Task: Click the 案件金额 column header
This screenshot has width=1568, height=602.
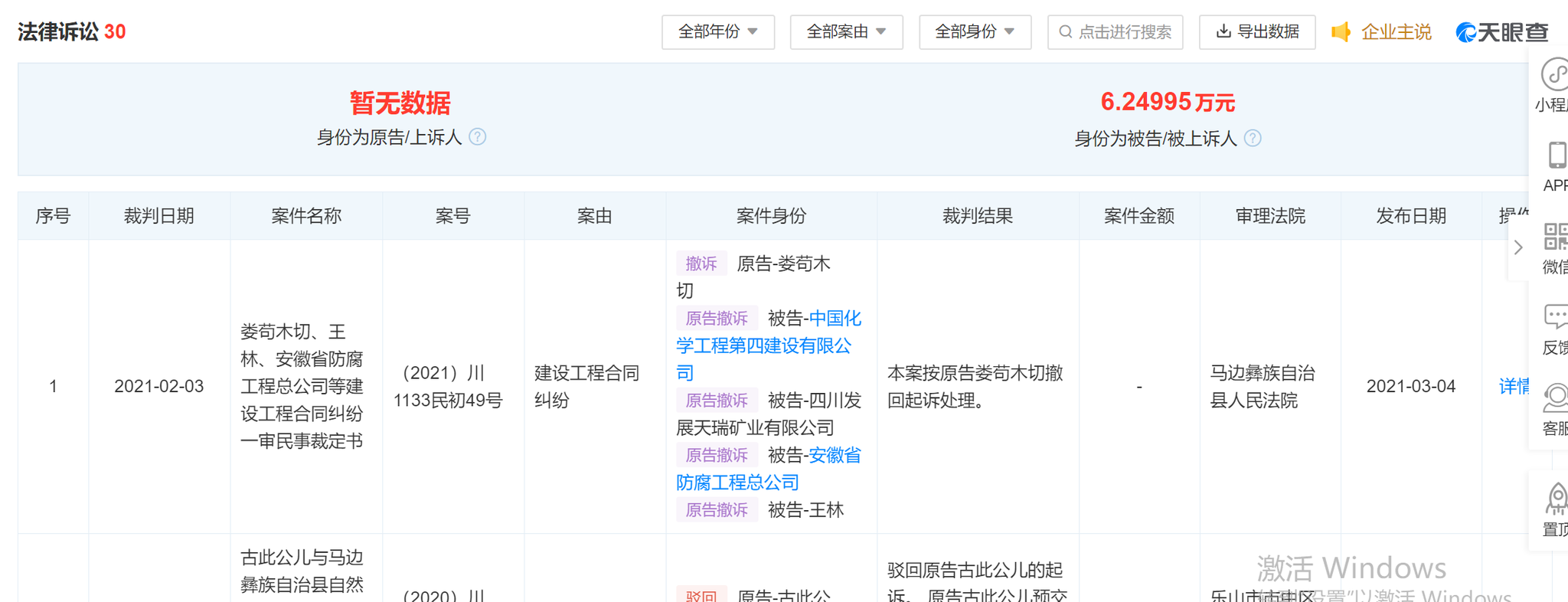Action: [1139, 216]
